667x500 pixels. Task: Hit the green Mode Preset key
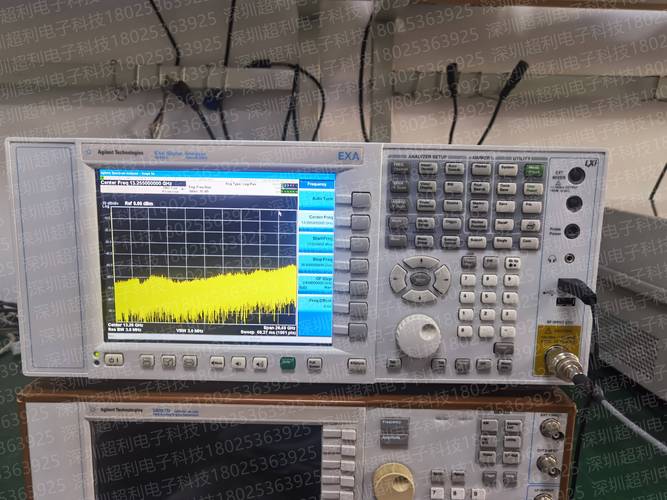point(534,170)
